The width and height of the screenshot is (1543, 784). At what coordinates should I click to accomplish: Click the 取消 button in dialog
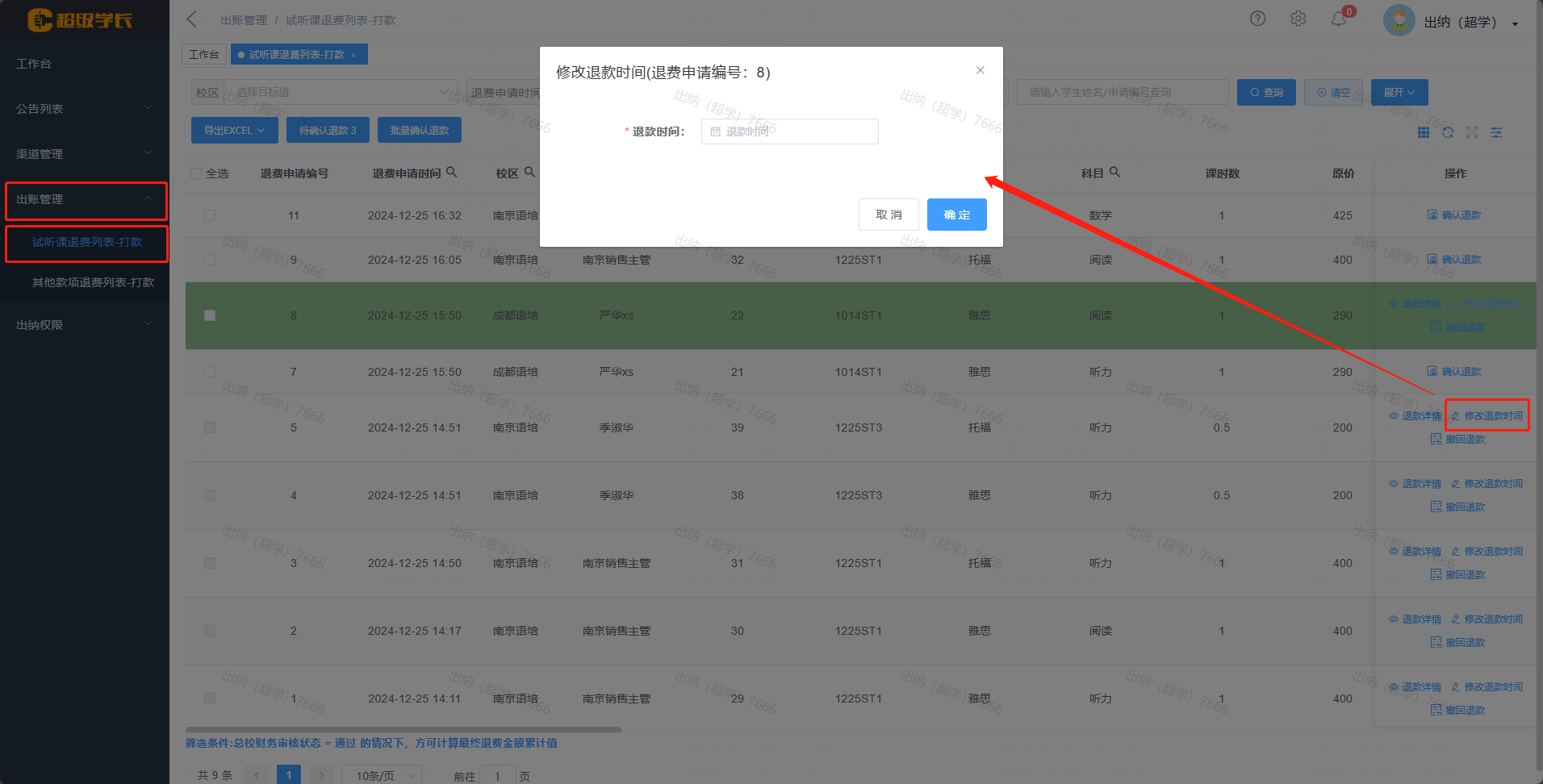[889, 215]
